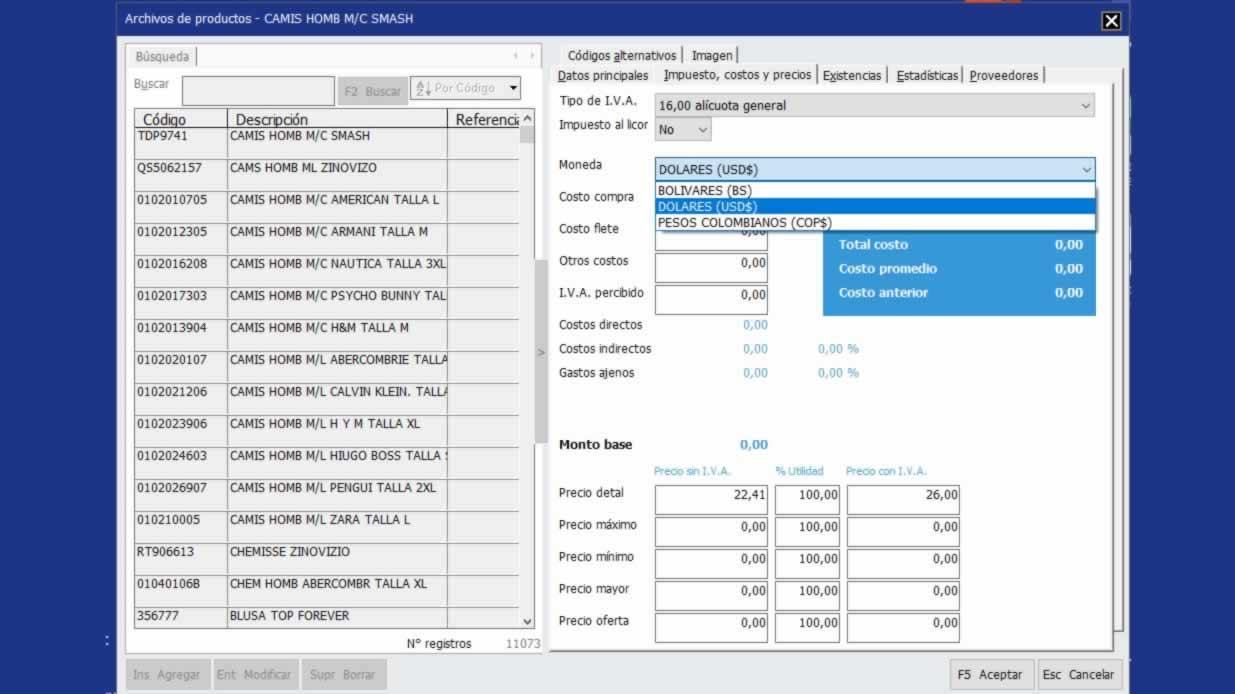Switch to the Existencias tab

(852, 76)
